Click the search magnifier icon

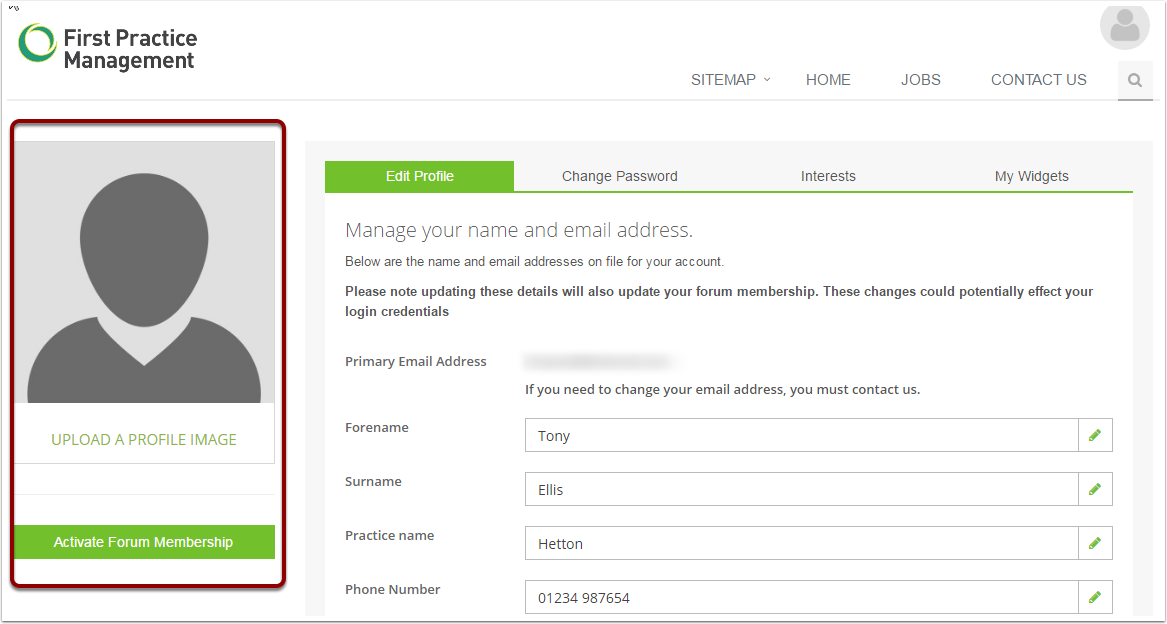tap(1135, 81)
